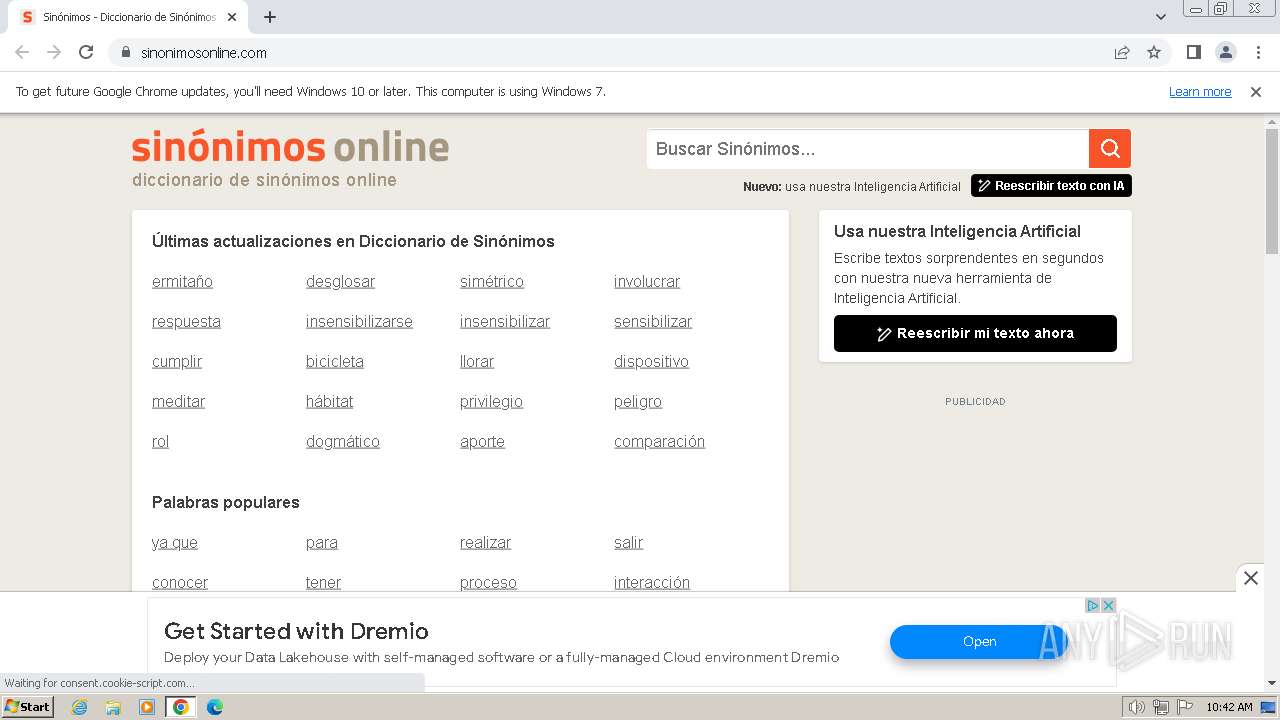Open the word link ermitaño
This screenshot has width=1280, height=720.
pyautogui.click(x=182, y=282)
